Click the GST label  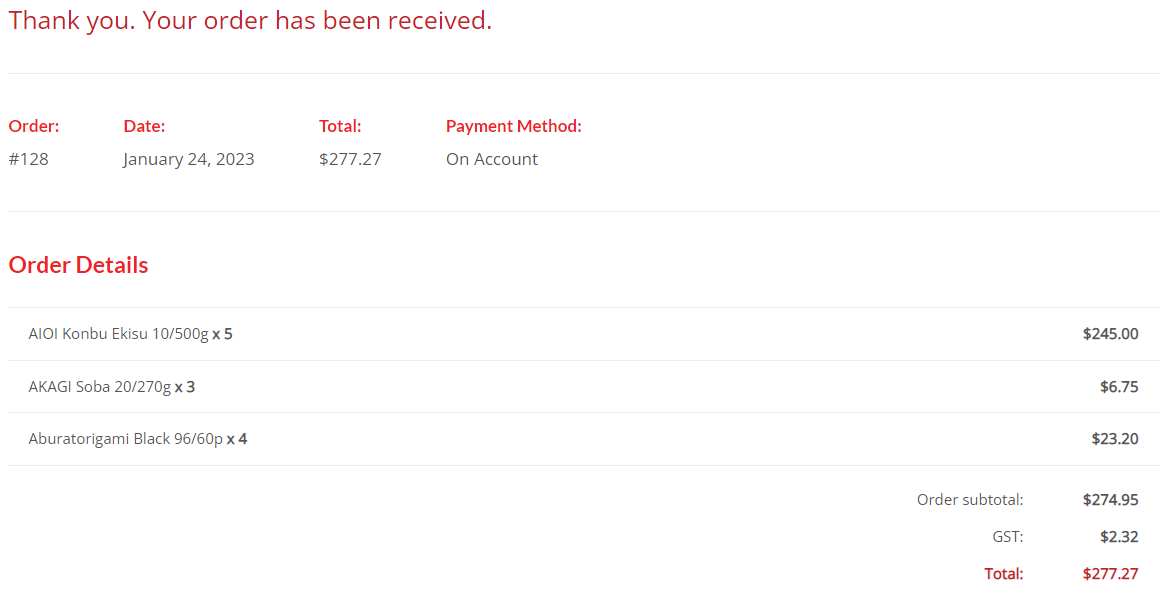coord(1008,536)
